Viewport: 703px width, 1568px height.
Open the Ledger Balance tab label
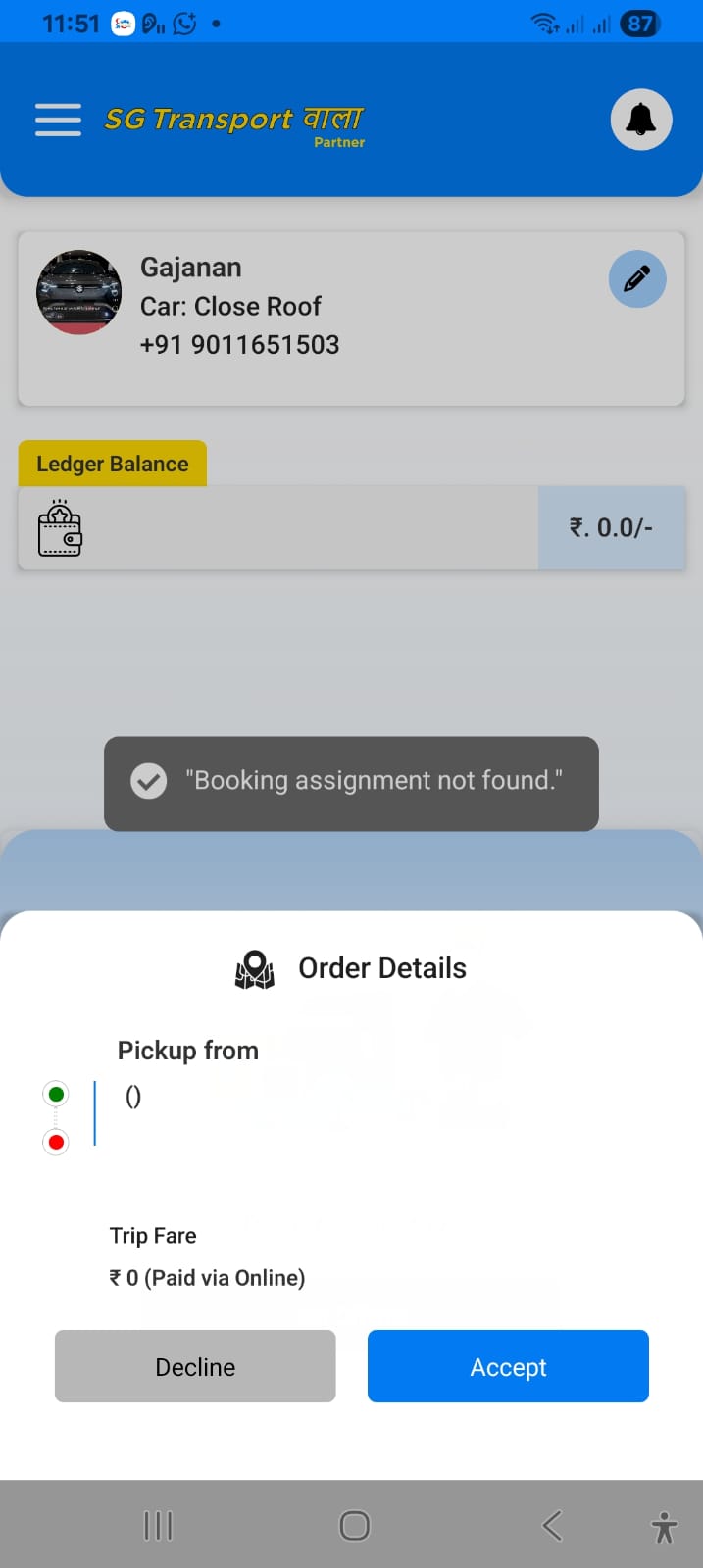tap(113, 464)
